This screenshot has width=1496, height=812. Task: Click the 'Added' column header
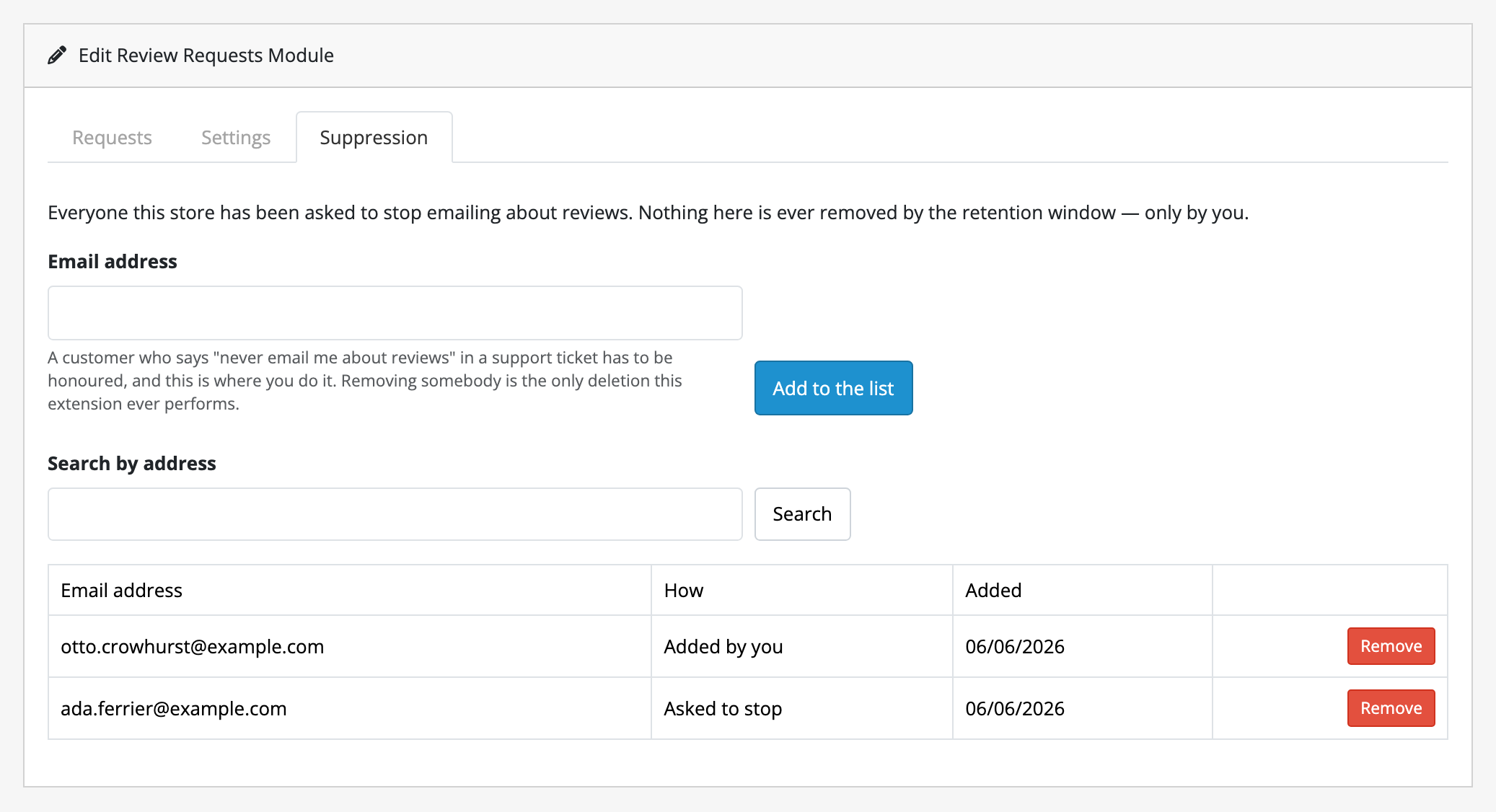click(x=1082, y=590)
